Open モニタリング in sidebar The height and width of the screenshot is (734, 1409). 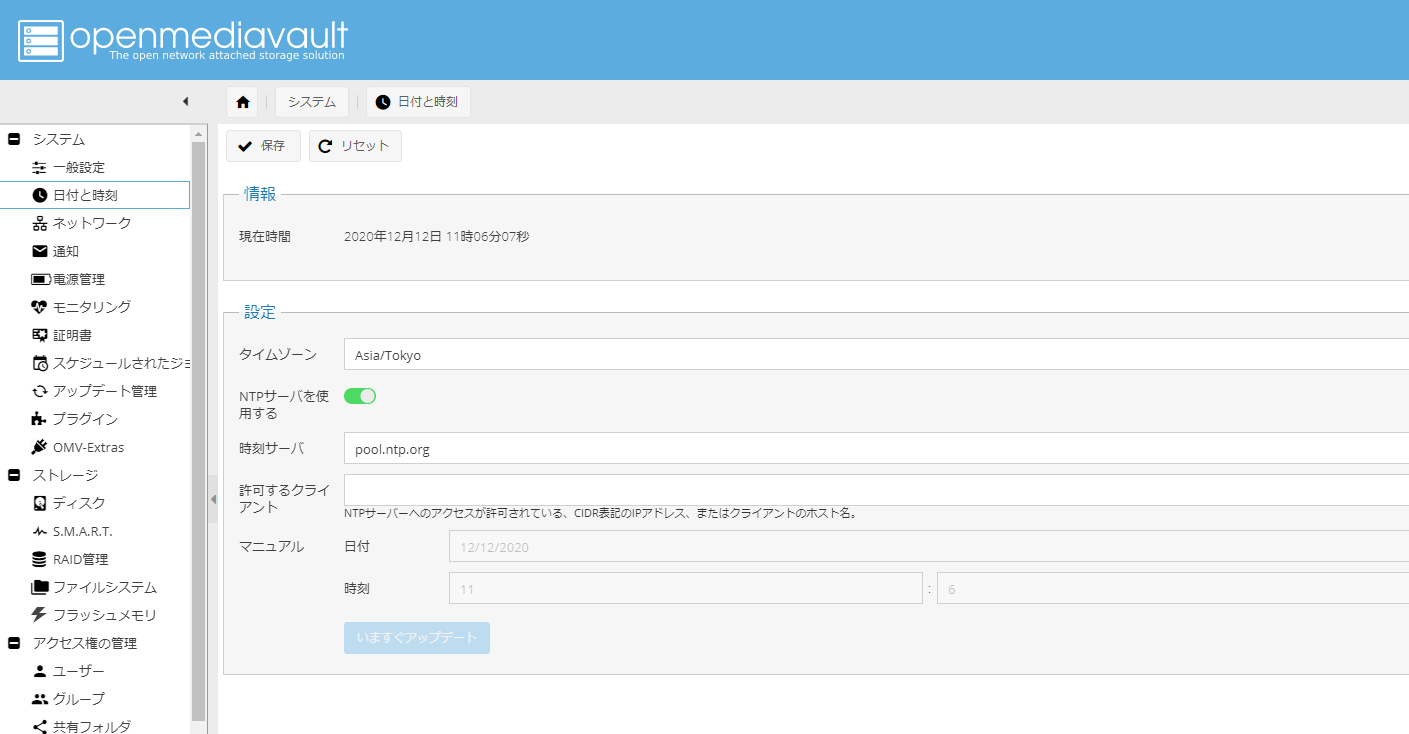[92, 307]
